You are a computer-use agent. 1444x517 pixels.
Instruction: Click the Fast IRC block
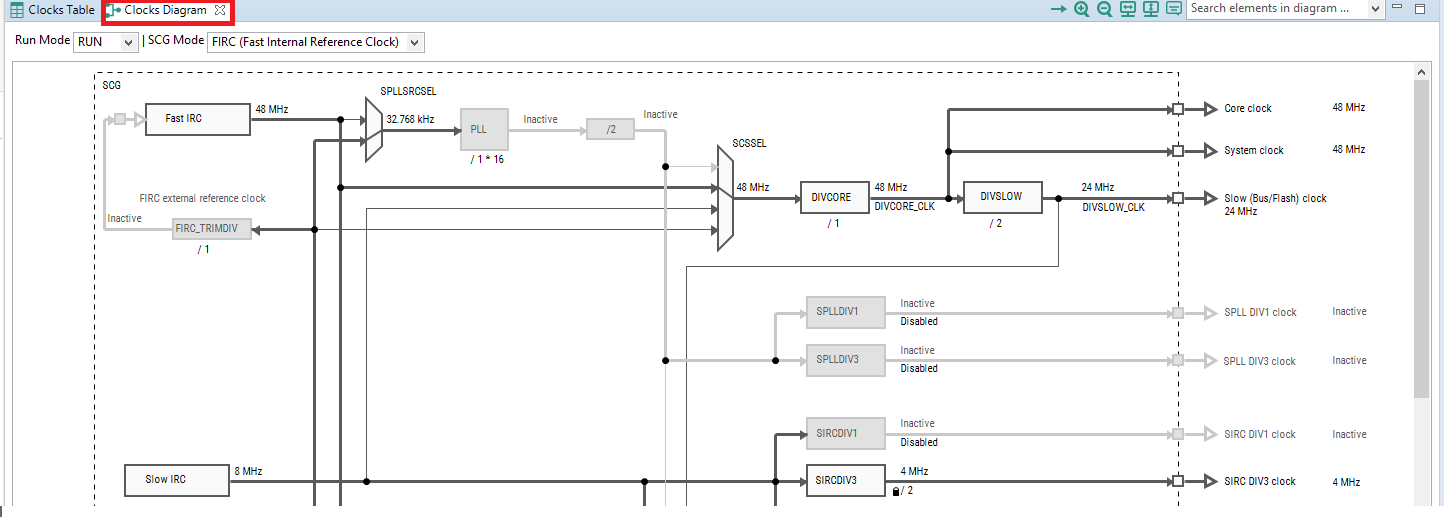[197, 119]
